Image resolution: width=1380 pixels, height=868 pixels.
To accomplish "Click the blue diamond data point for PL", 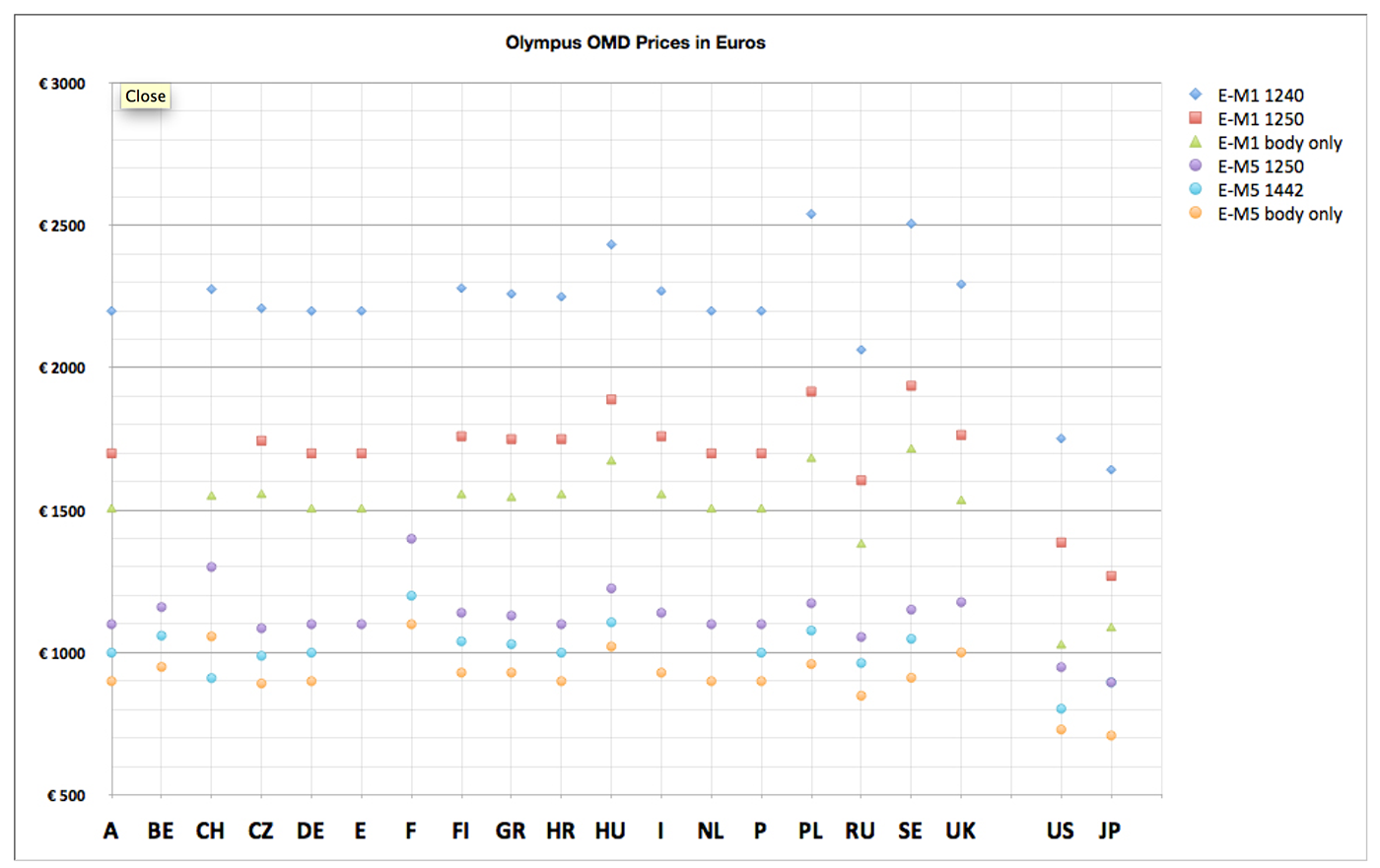I will pyautogui.click(x=811, y=214).
